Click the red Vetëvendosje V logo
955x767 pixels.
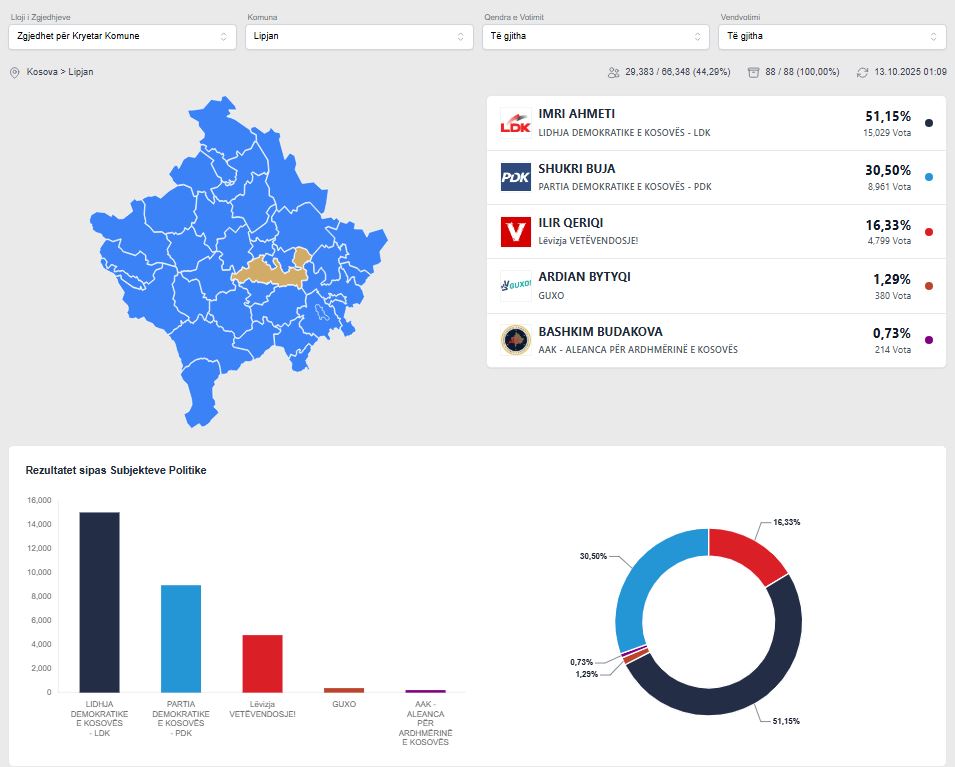click(515, 232)
